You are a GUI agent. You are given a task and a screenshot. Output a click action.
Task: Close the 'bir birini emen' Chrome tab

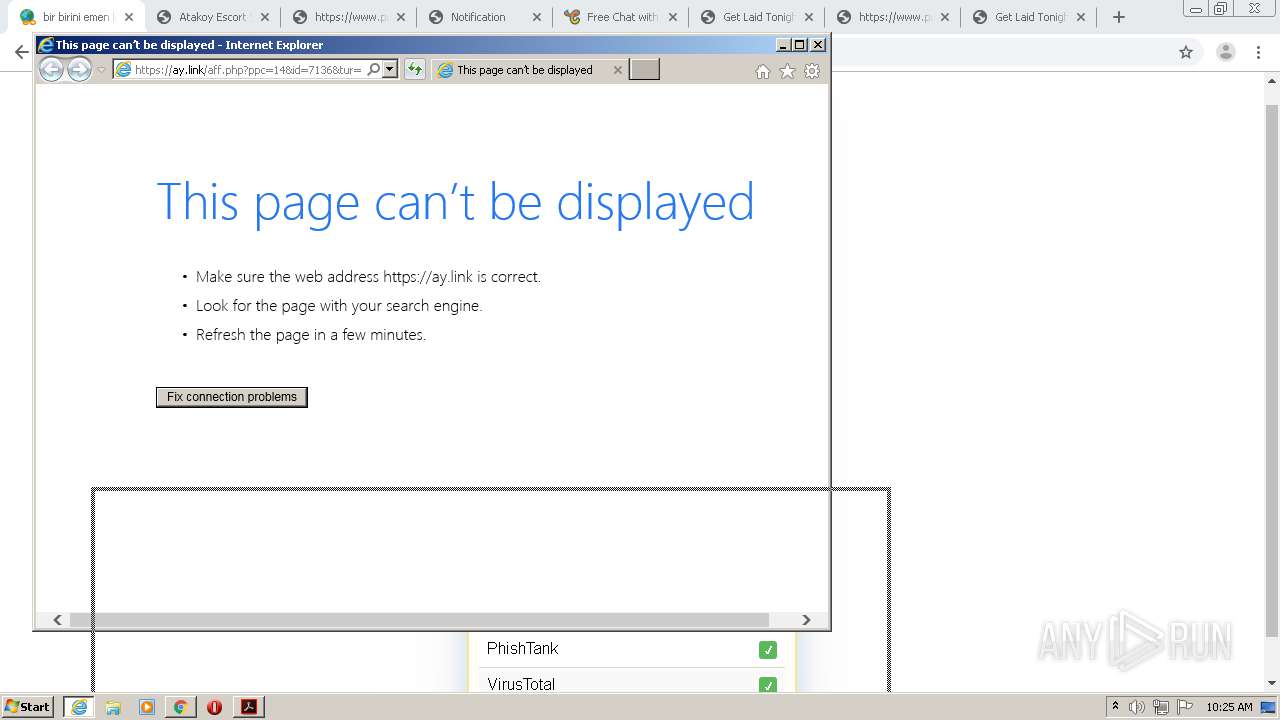coord(129,17)
